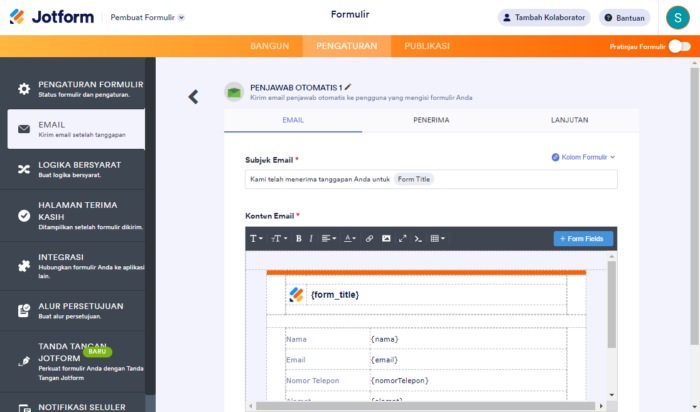Viewport: 700px width, 412px height.
Task: Toggle bold formatting
Action: coord(299,238)
